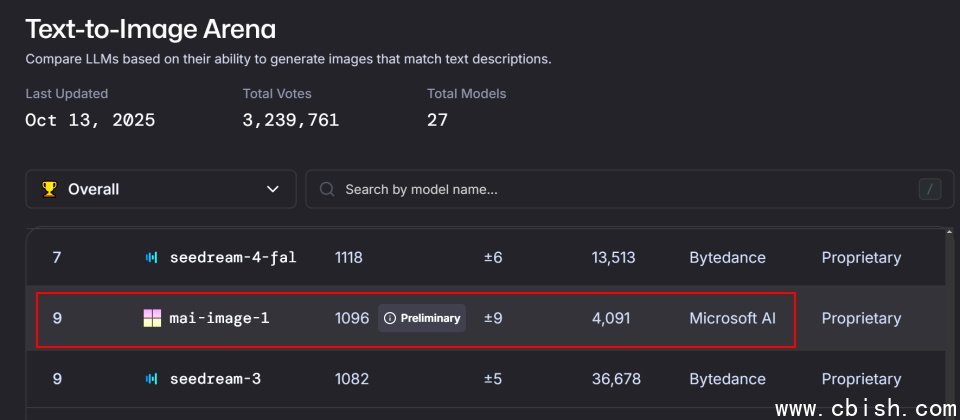Open the Overall category dropdown
960x420 pixels.
160,189
